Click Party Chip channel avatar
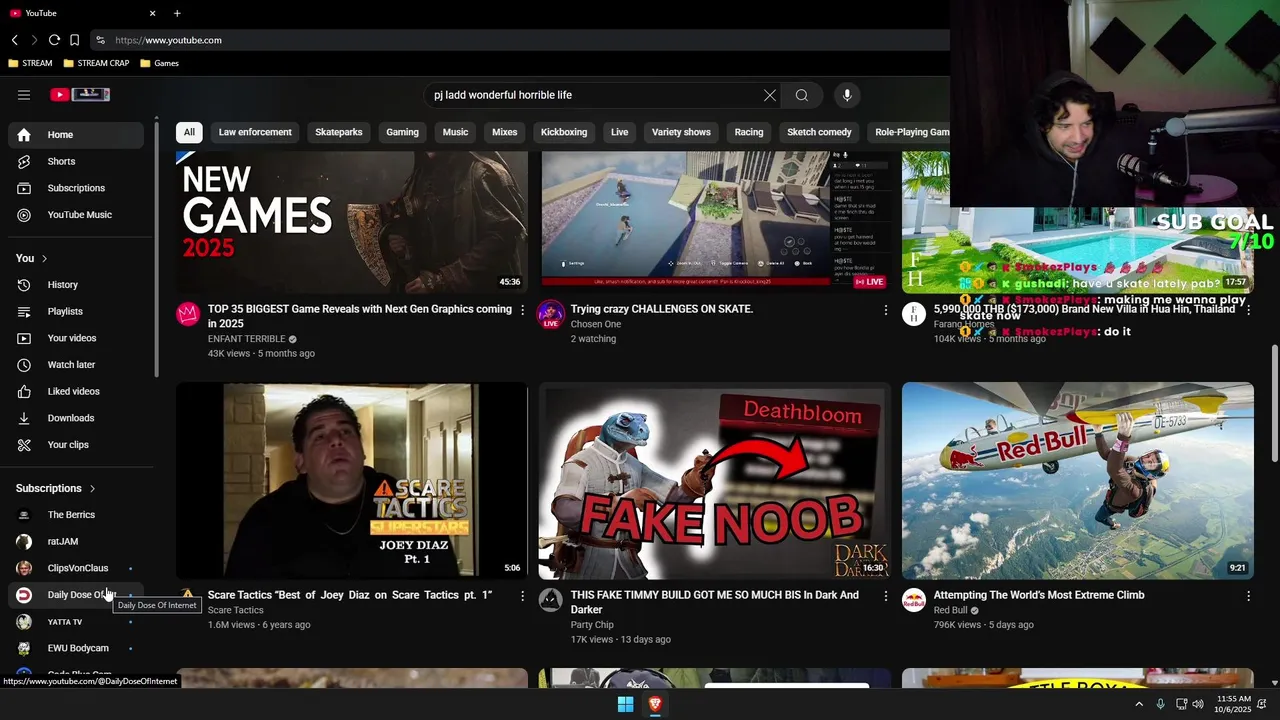 (x=551, y=600)
